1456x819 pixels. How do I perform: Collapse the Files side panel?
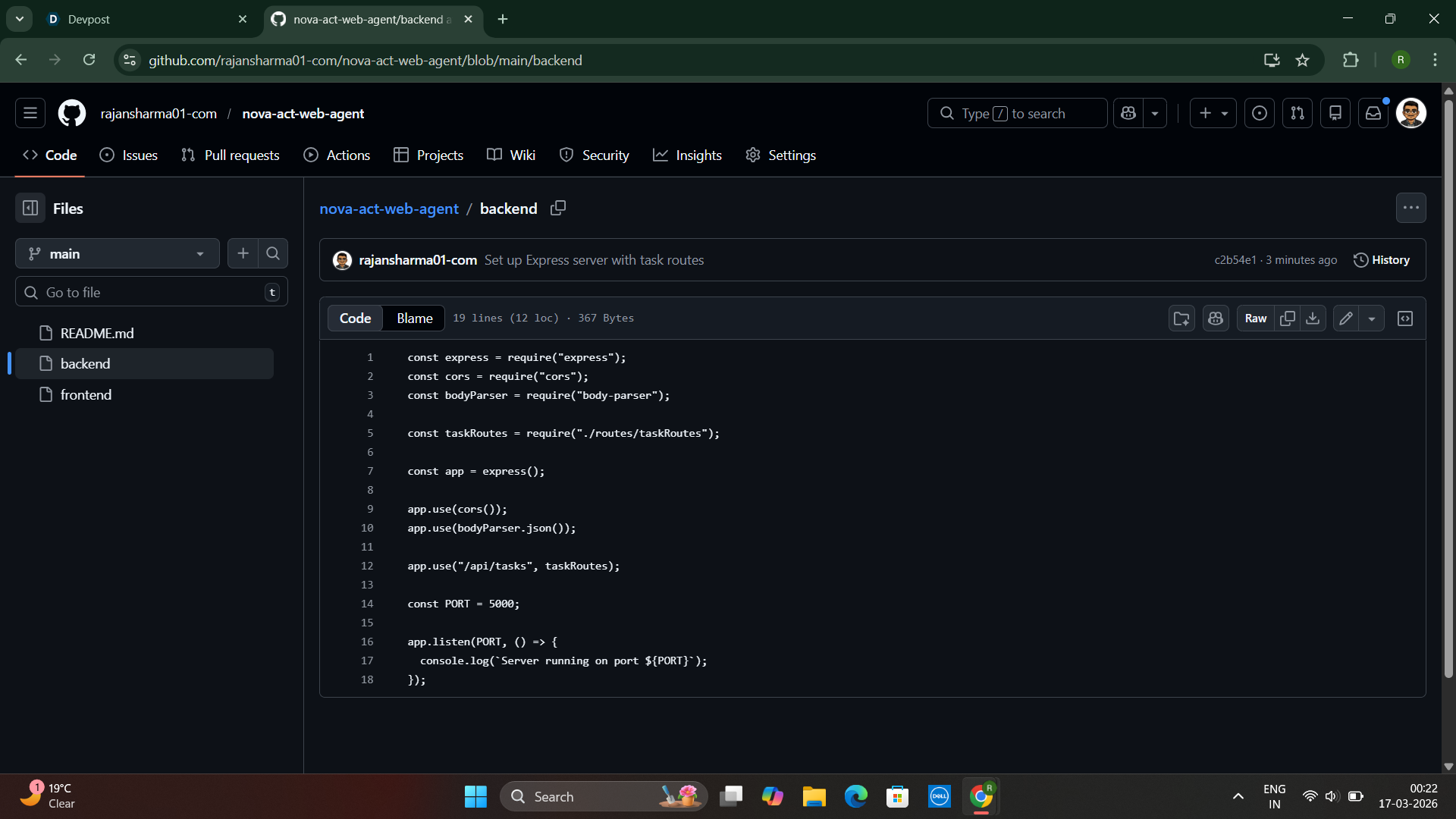(30, 208)
